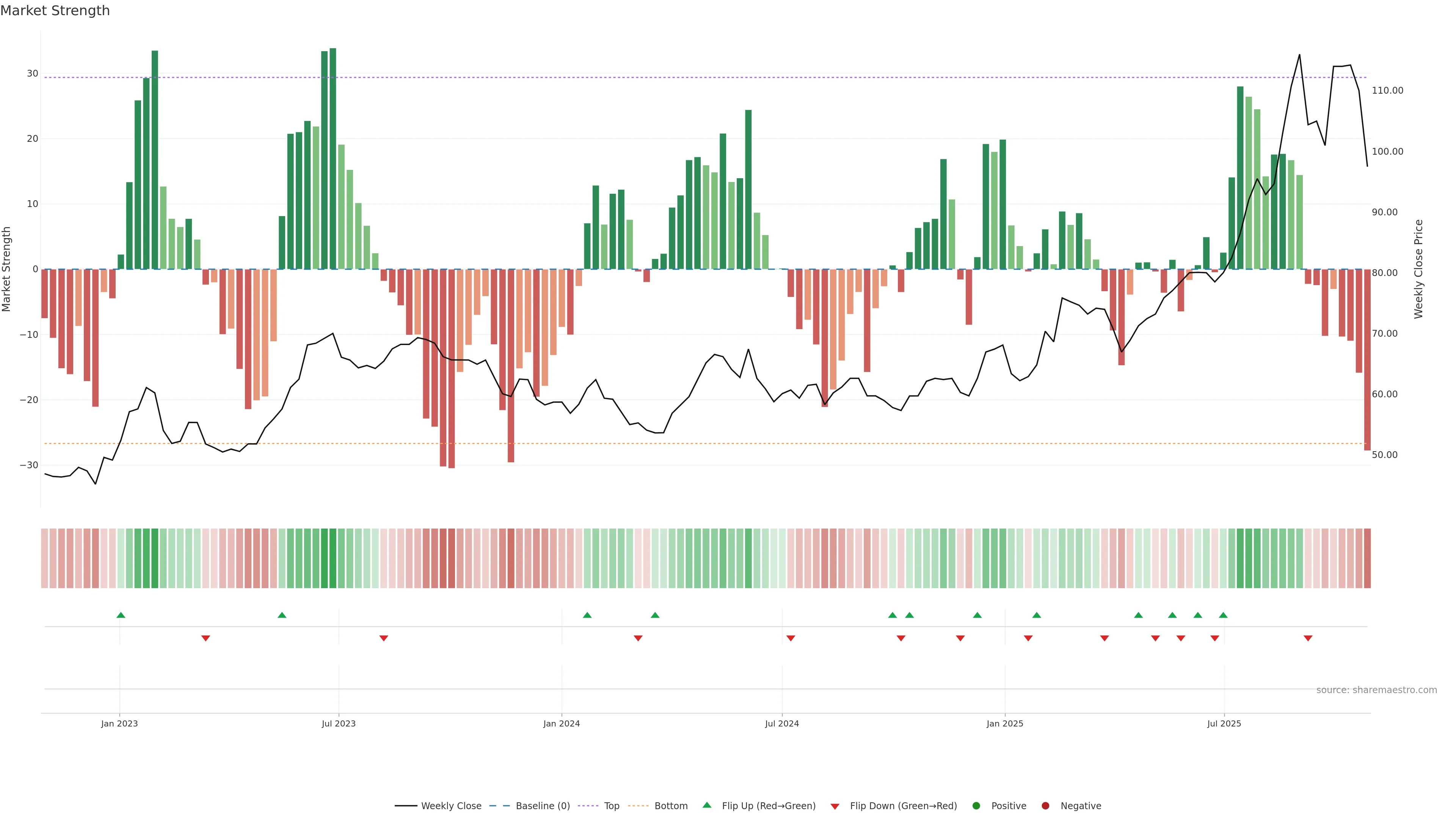Click the green Positive circle in legend

(x=976, y=806)
